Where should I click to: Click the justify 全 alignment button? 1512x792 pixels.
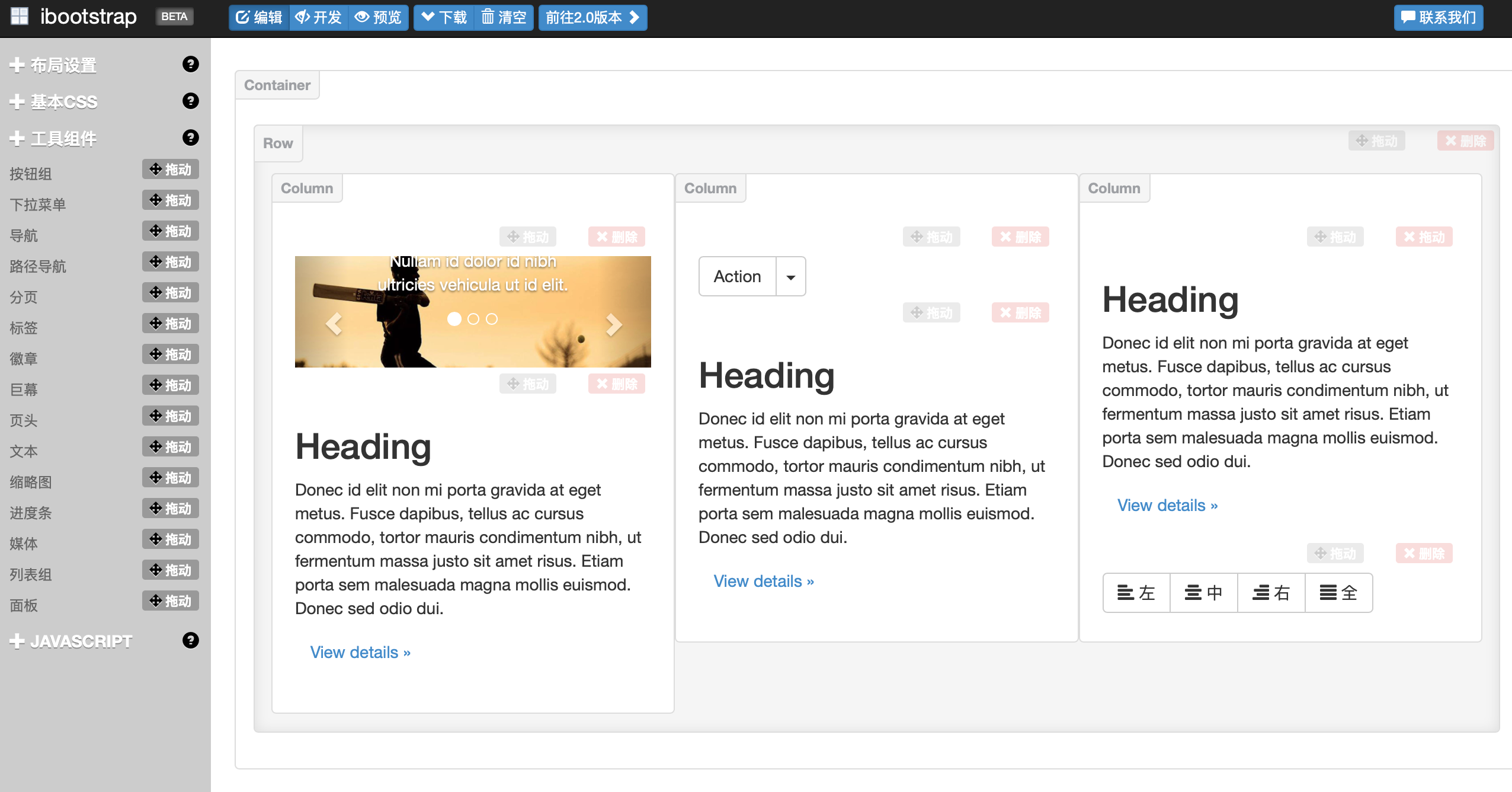(1338, 592)
